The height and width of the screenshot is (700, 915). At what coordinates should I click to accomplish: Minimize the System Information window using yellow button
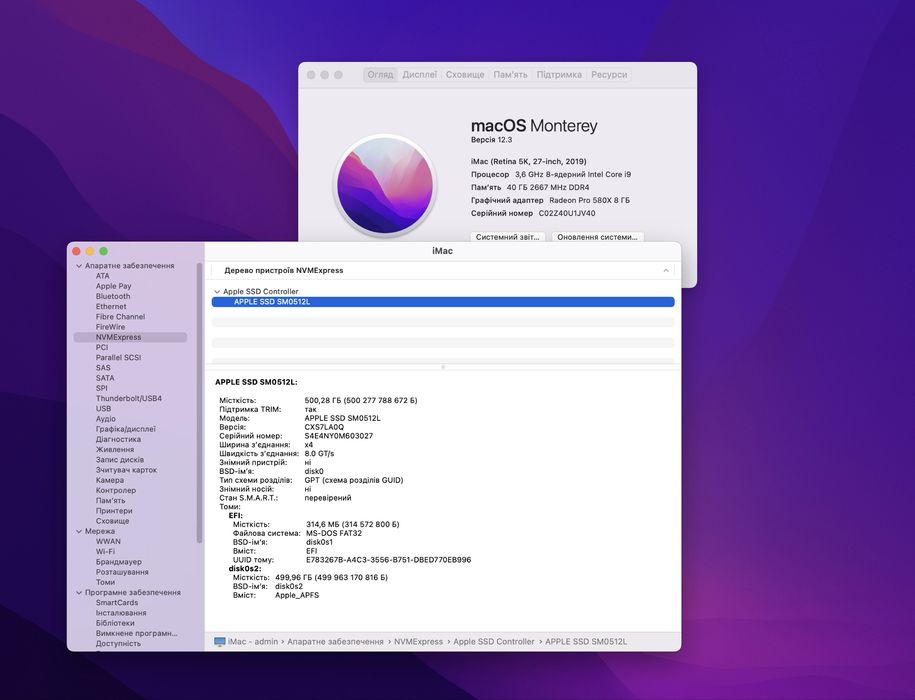[90, 251]
